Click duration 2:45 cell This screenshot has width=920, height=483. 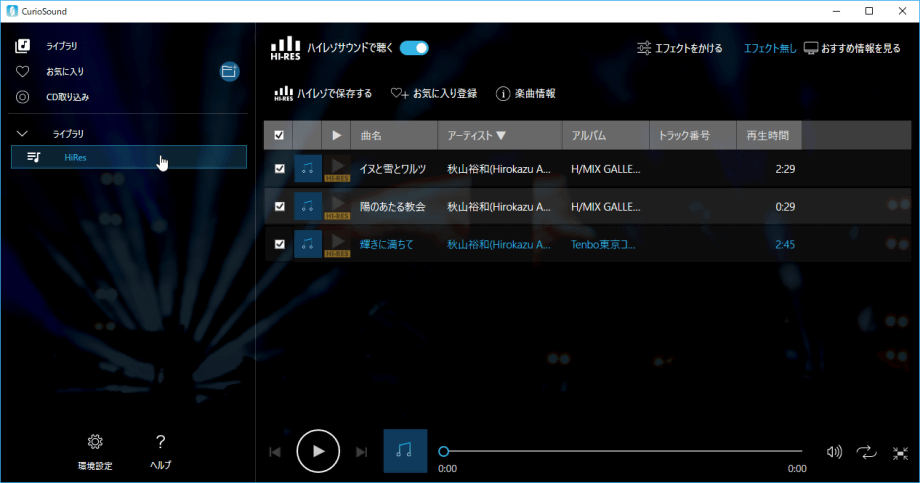(x=785, y=244)
